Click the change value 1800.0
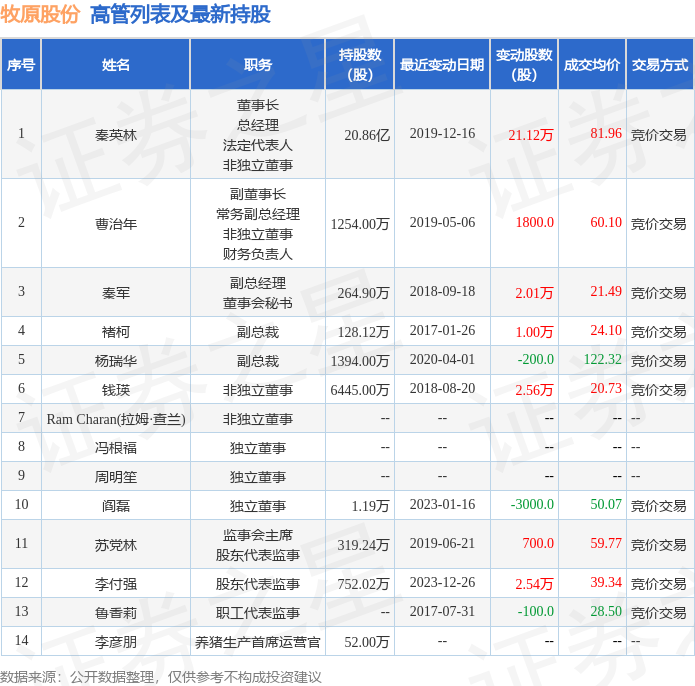This screenshot has width=695, height=686. point(535,222)
